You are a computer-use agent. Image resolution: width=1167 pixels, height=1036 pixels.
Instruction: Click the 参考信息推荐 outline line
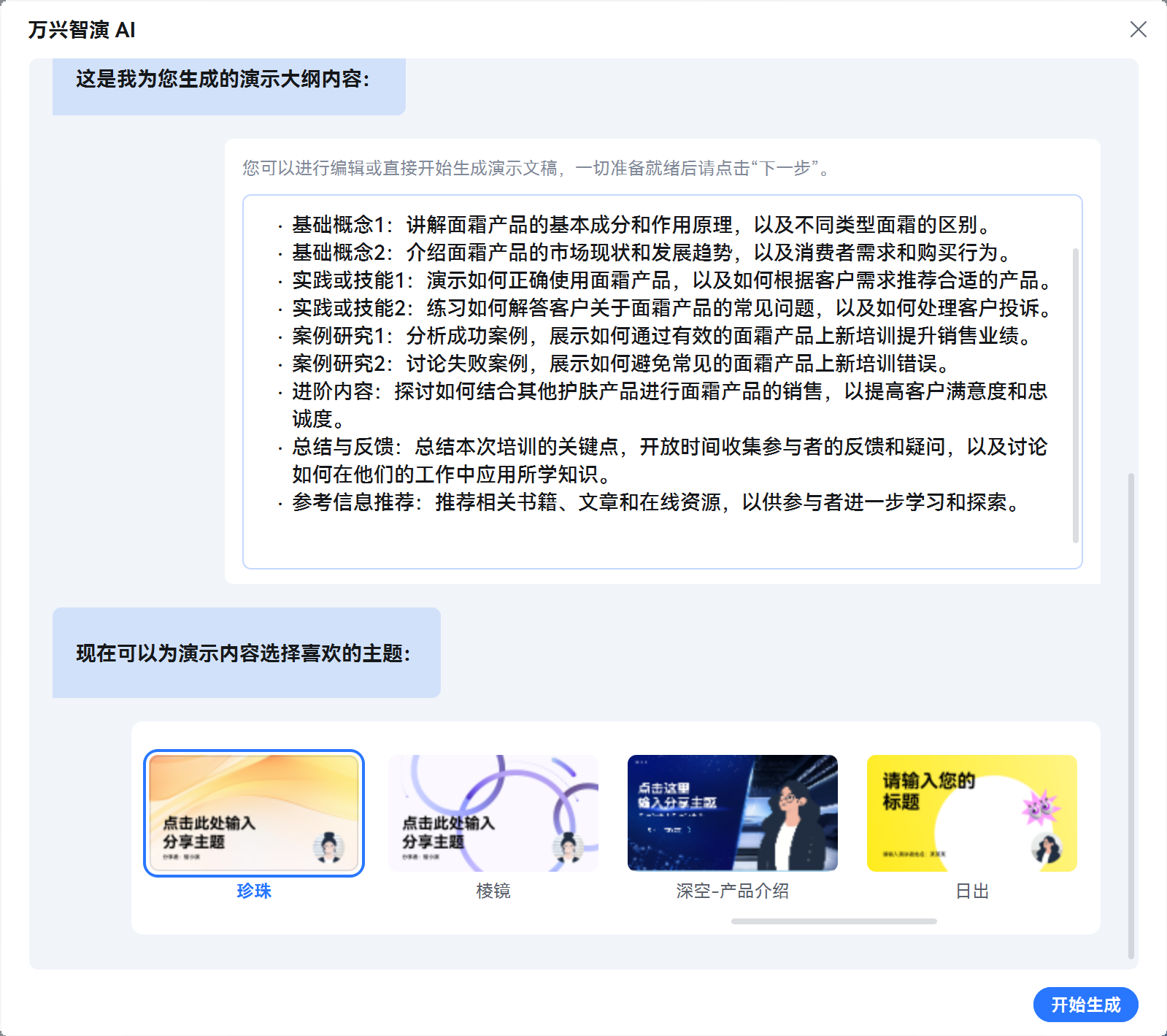[x=657, y=502]
